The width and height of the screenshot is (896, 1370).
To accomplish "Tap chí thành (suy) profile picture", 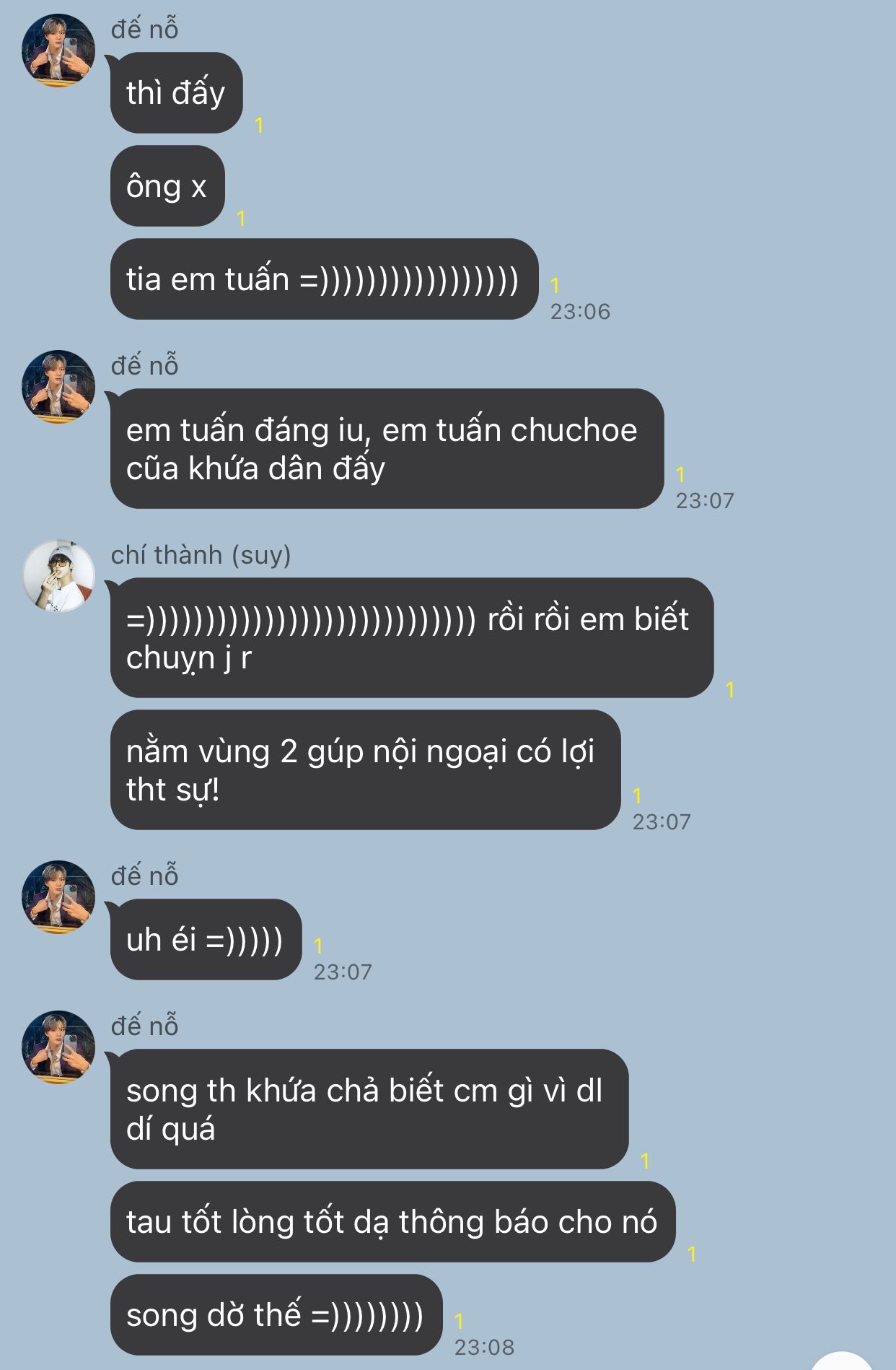I will [x=58, y=576].
